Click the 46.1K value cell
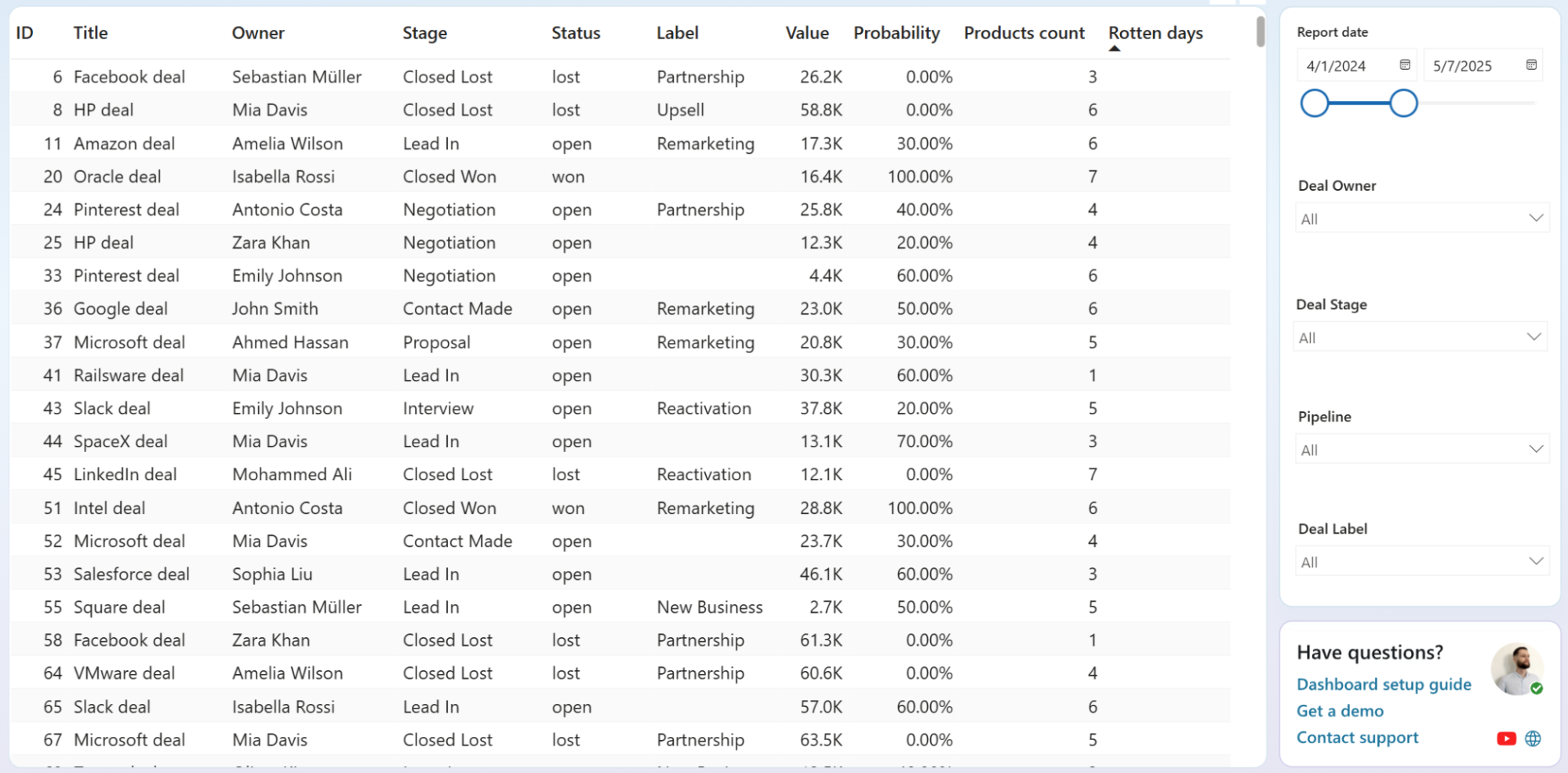 click(820, 574)
